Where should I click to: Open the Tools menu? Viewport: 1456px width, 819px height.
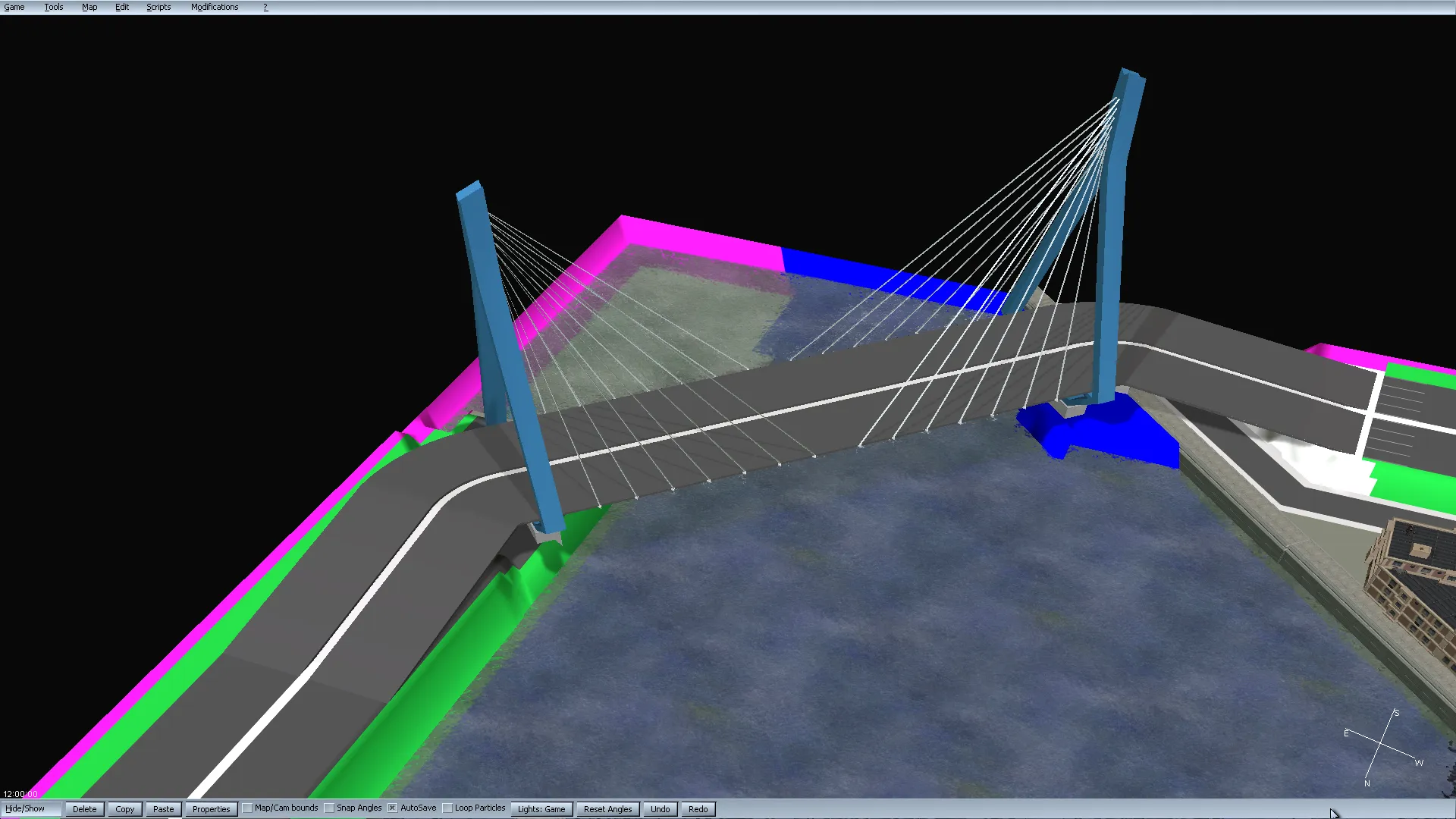coord(53,7)
